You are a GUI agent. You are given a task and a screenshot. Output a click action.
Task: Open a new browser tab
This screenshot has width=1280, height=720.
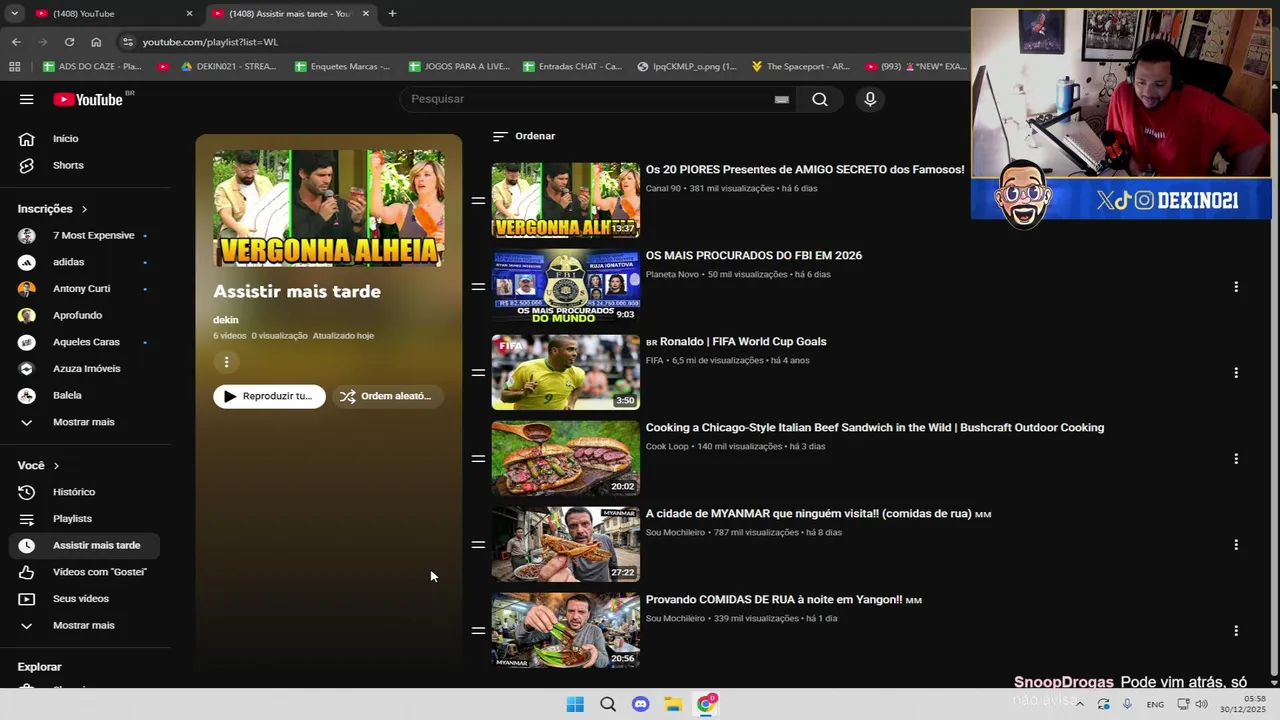click(x=392, y=13)
